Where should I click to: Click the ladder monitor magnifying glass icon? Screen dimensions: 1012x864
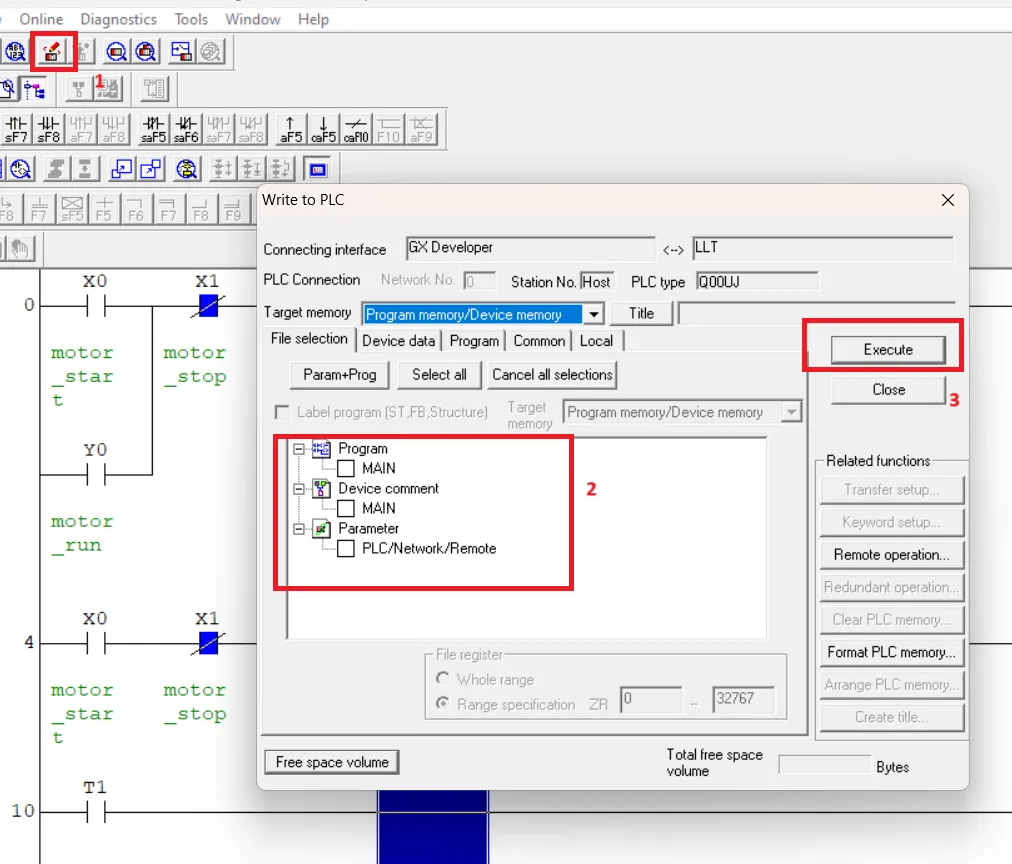click(x=22, y=169)
